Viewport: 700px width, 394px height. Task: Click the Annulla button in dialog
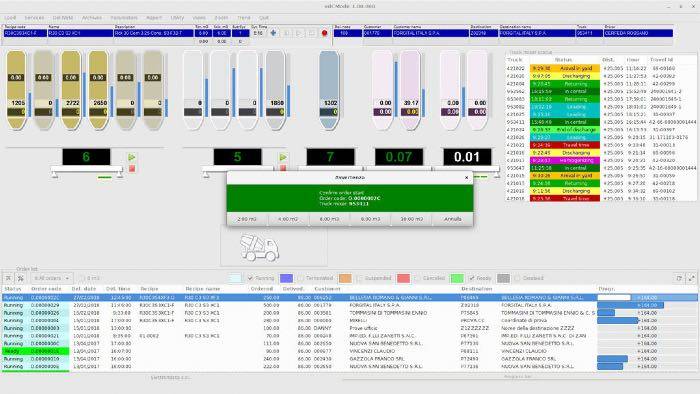coord(453,219)
